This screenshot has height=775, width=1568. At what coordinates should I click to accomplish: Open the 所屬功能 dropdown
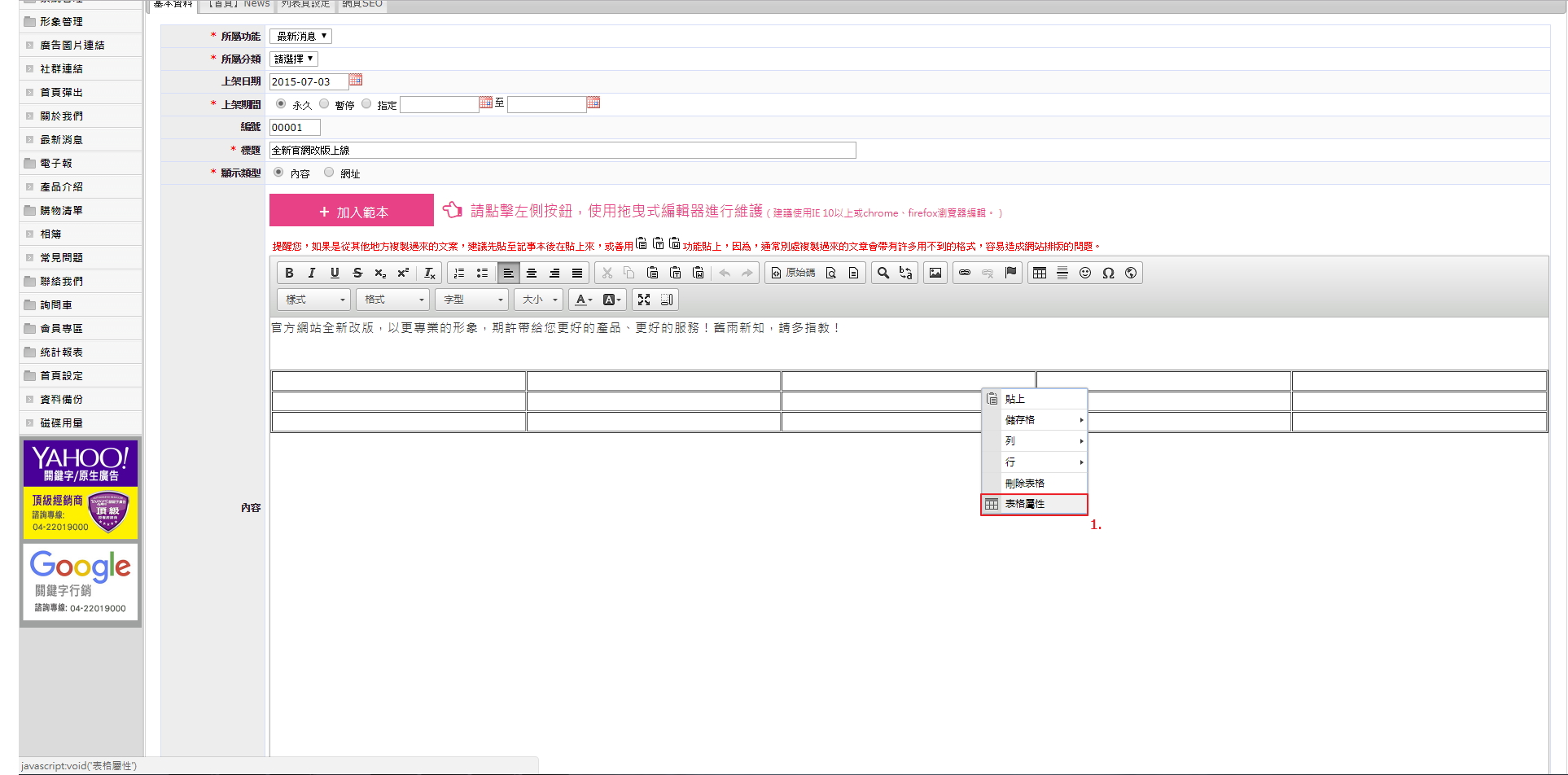pyautogui.click(x=300, y=36)
